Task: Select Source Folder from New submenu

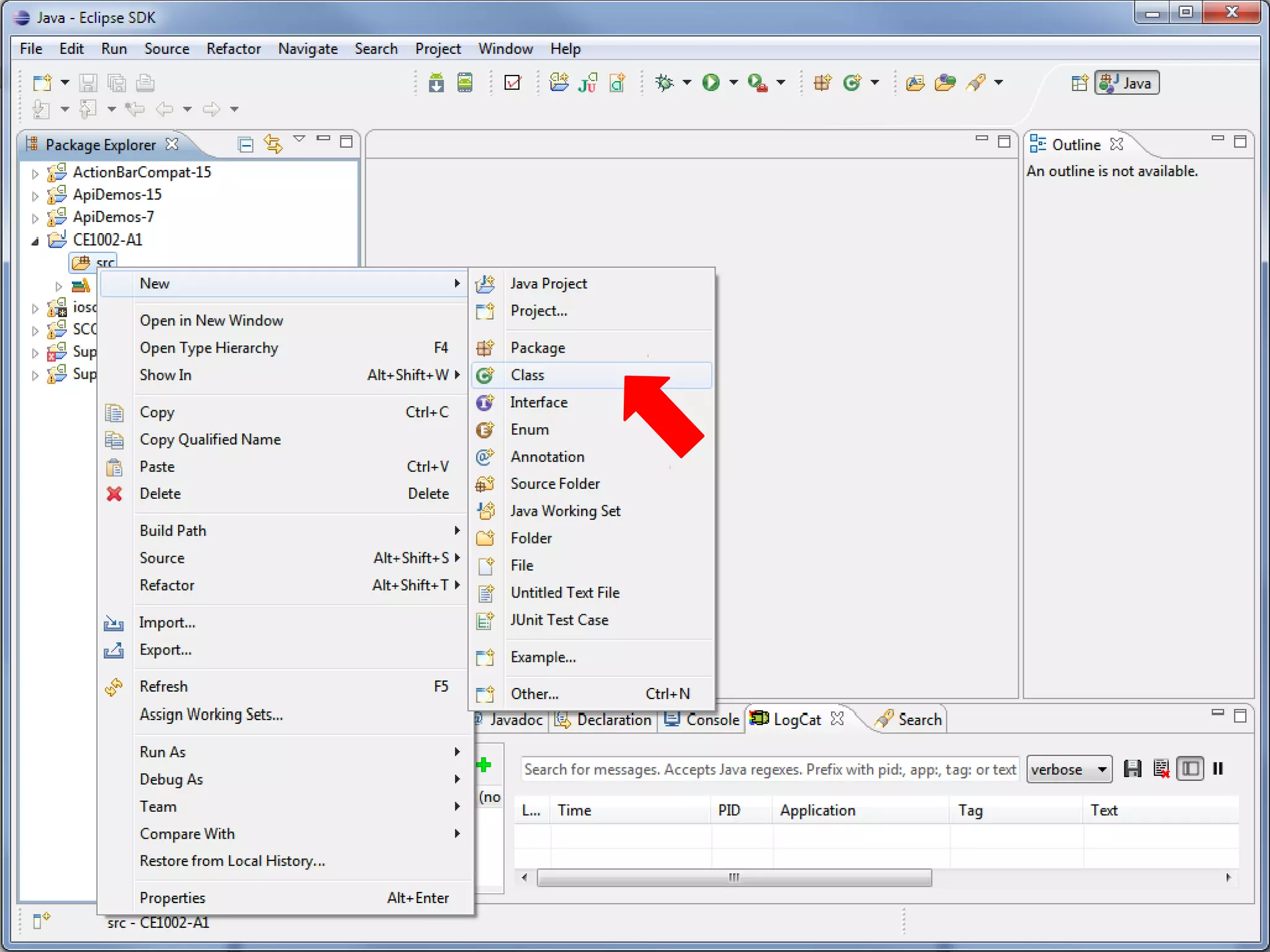Action: pos(592,483)
